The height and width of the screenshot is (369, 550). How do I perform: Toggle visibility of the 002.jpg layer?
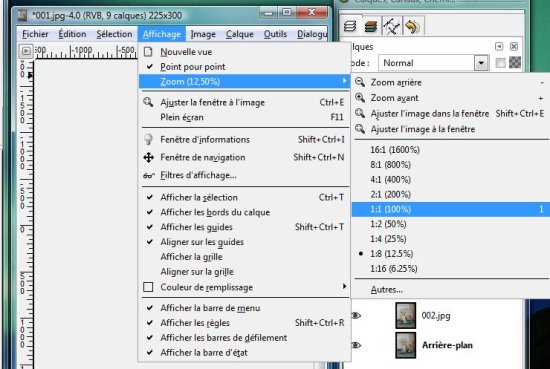355,315
